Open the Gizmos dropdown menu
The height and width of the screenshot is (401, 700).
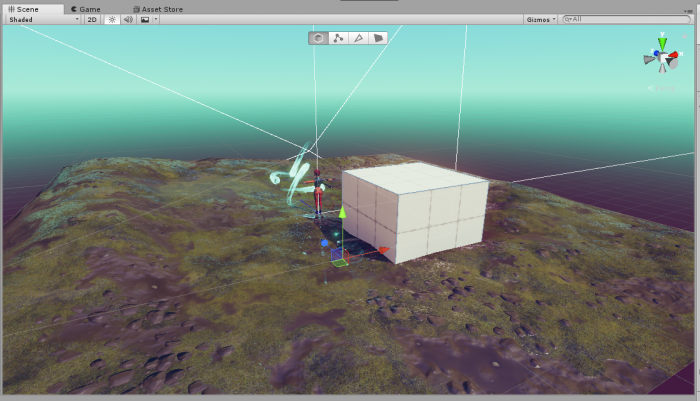point(540,19)
